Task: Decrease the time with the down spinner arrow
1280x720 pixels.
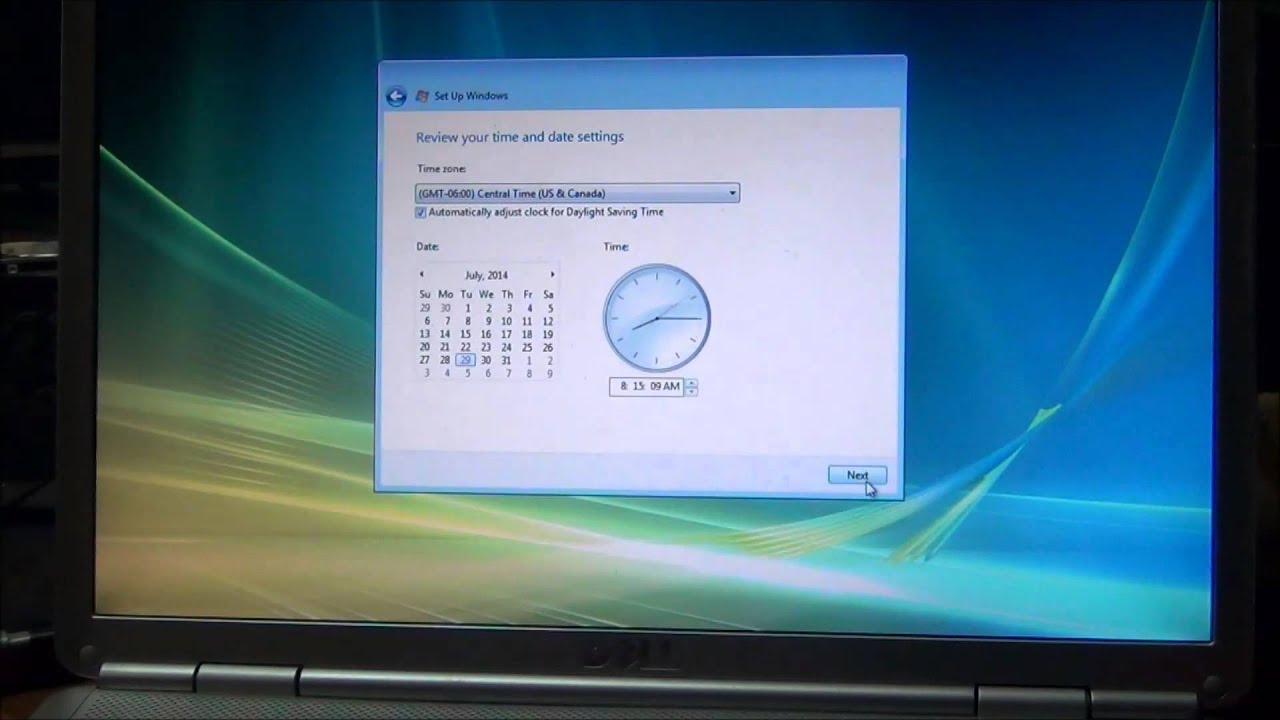Action: (x=692, y=391)
